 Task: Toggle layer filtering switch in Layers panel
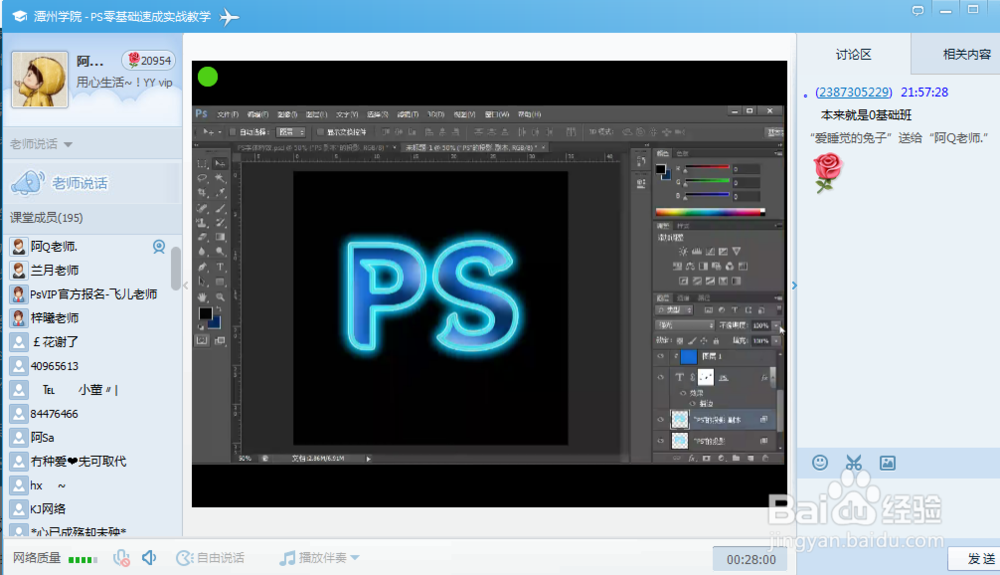(x=778, y=310)
